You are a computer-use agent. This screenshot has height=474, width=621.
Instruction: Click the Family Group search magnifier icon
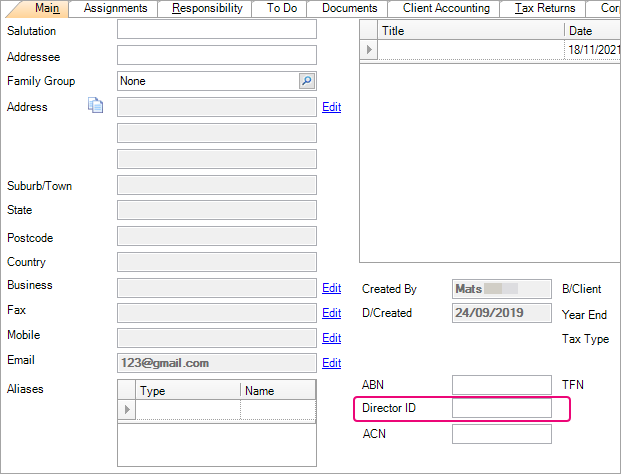click(x=307, y=81)
